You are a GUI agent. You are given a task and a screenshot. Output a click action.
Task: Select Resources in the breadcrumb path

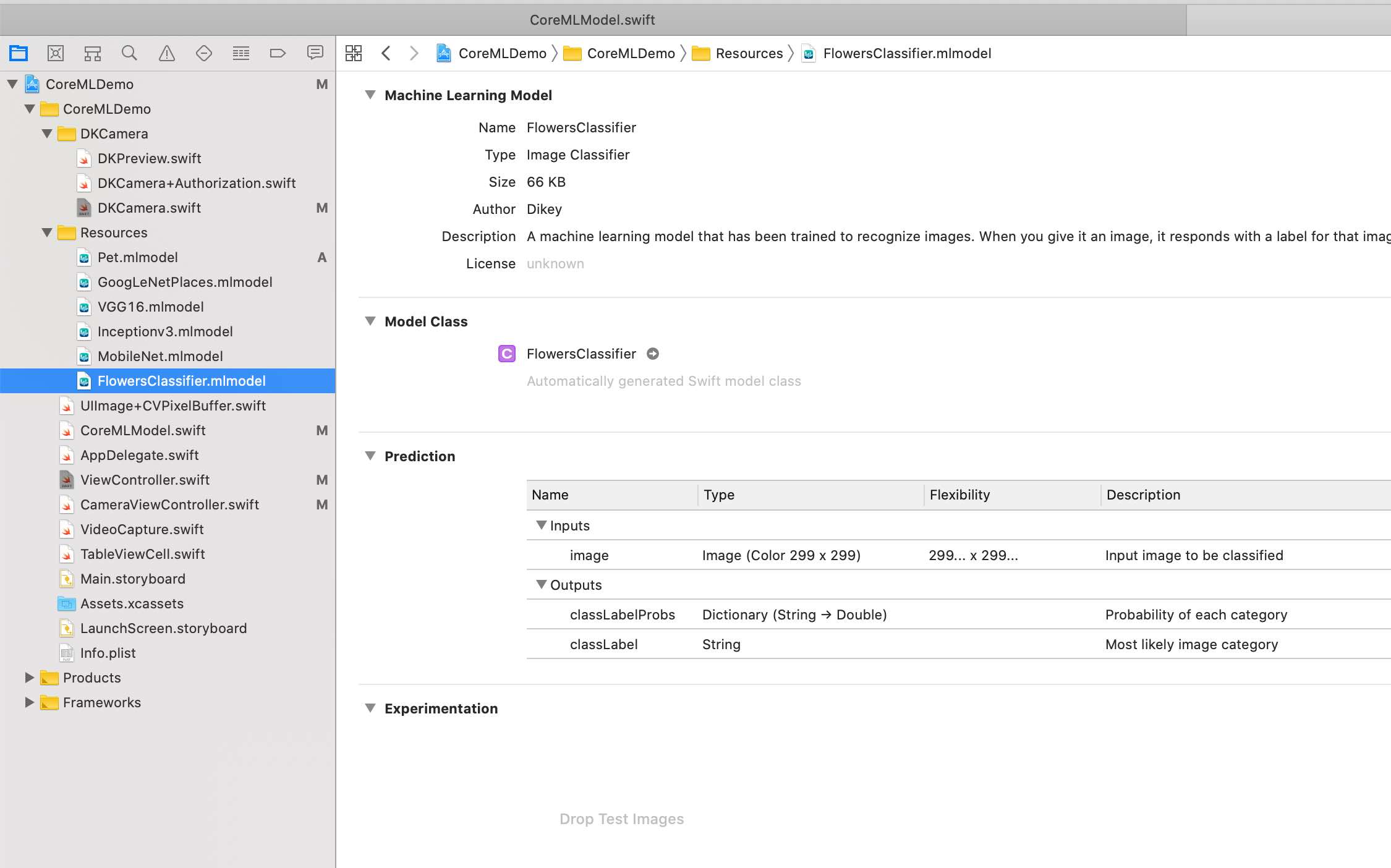749,53
